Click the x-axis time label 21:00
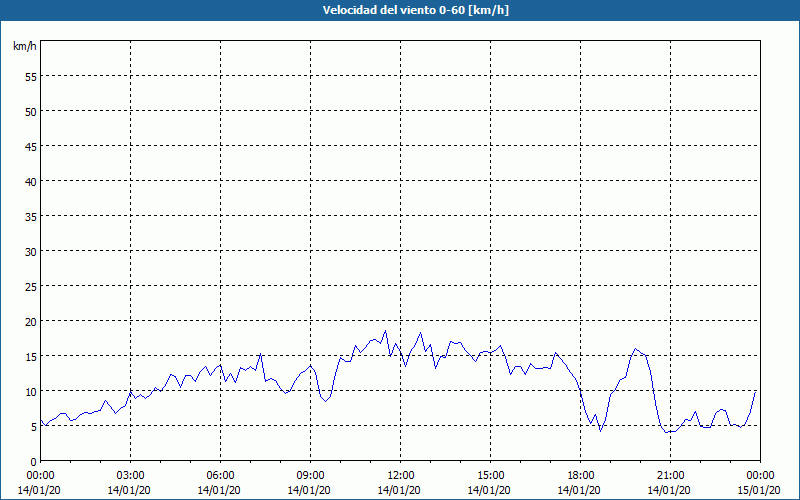 [670, 476]
